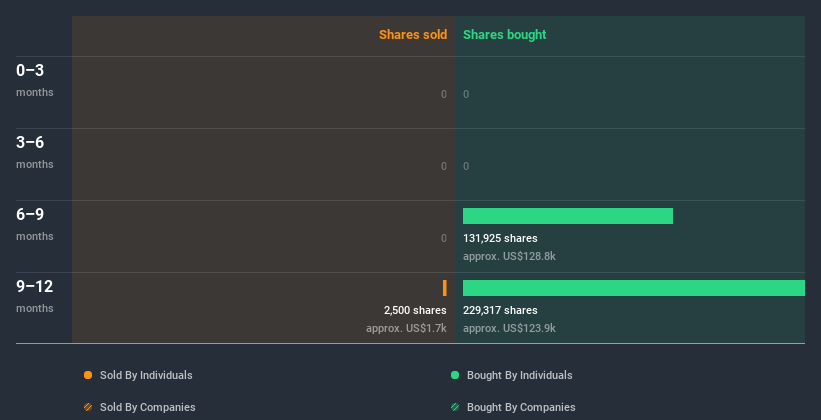
Task: Click the 9–12 months row label
Action: (x=35, y=296)
